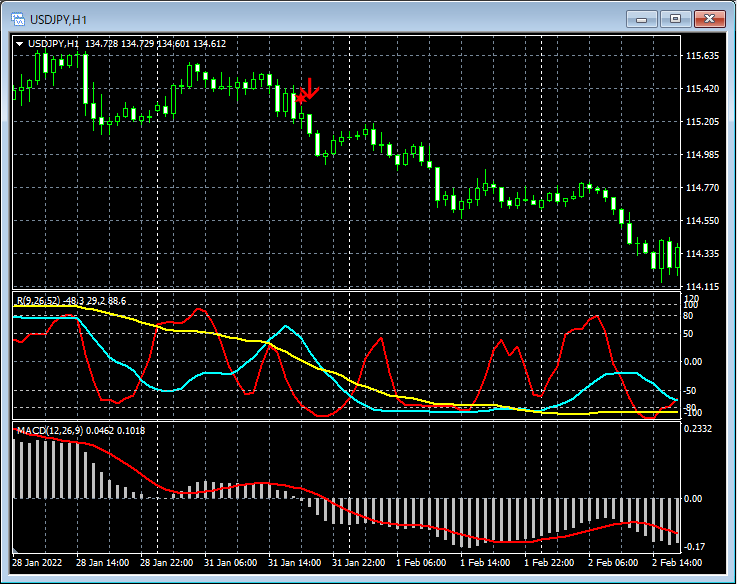The height and width of the screenshot is (584, 737).
Task: Click the 28 Jan 2022 date label
Action: pos(38,563)
